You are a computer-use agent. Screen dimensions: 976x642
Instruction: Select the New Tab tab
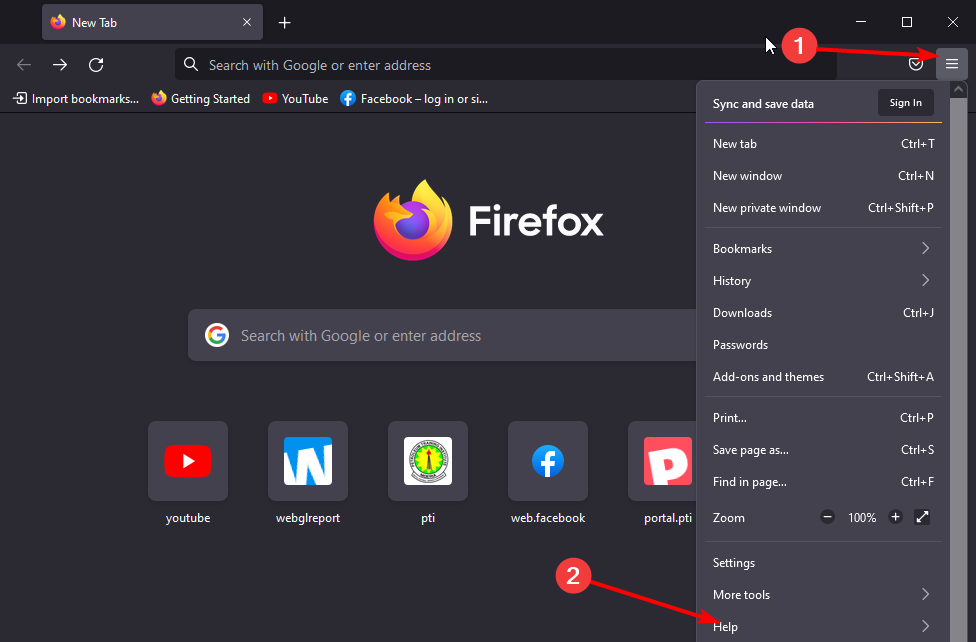[152, 22]
